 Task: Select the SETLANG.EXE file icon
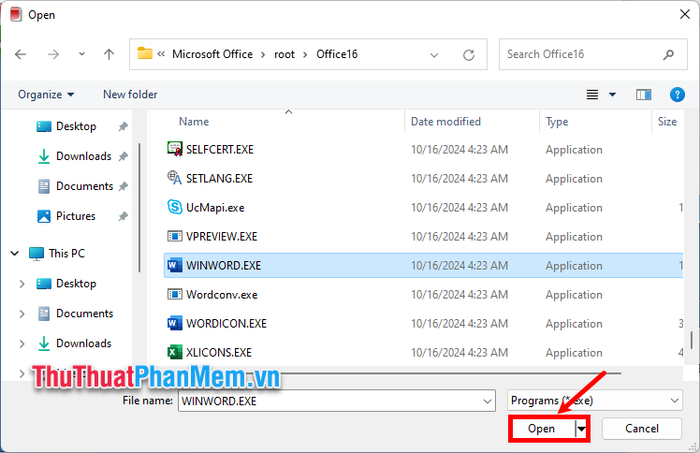click(x=173, y=179)
